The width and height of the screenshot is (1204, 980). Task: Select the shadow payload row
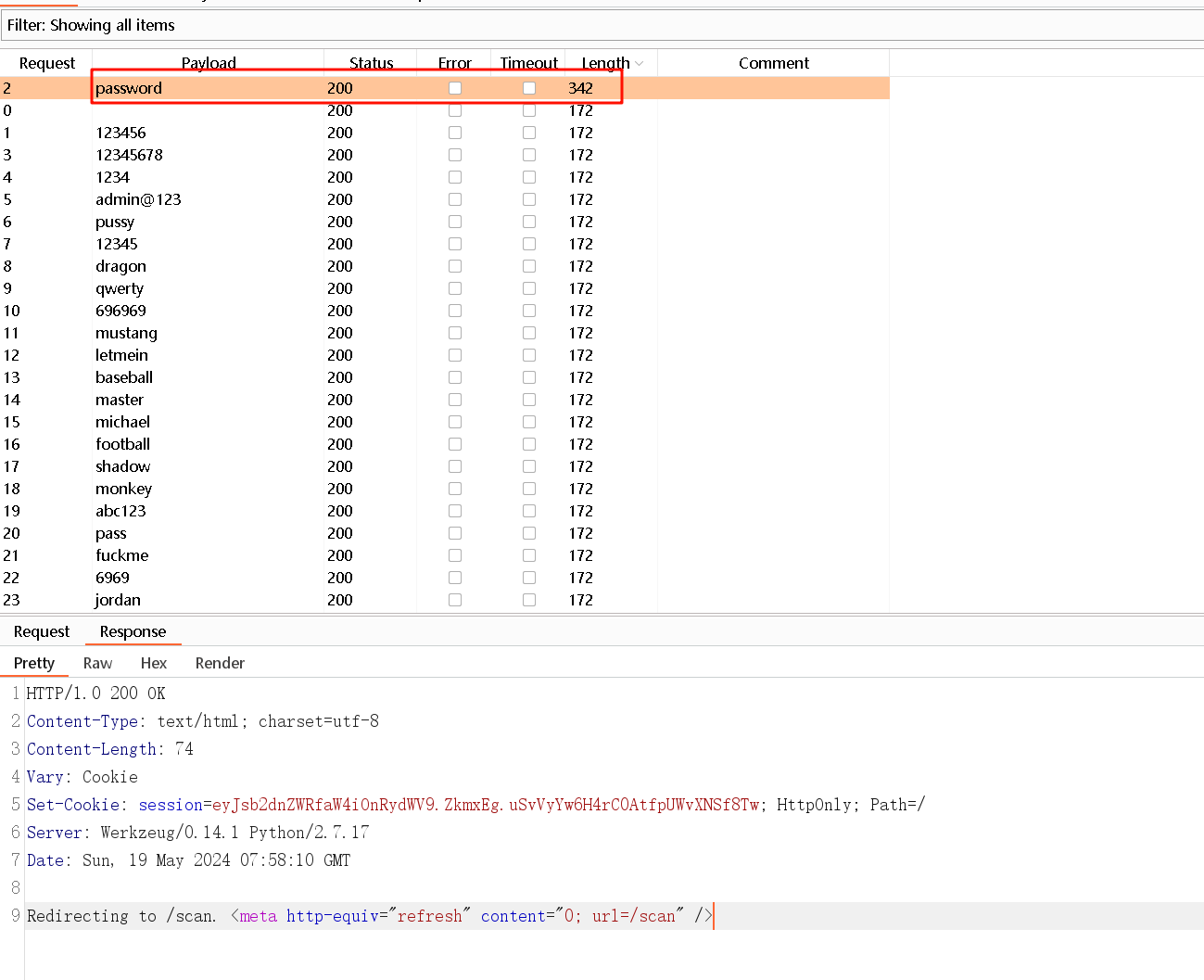point(445,466)
